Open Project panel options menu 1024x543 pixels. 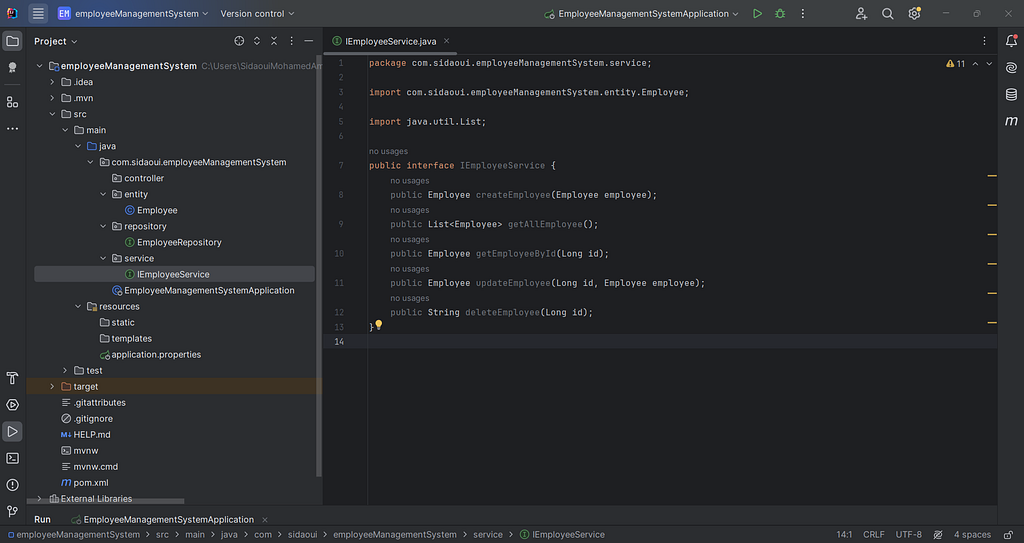pos(291,41)
